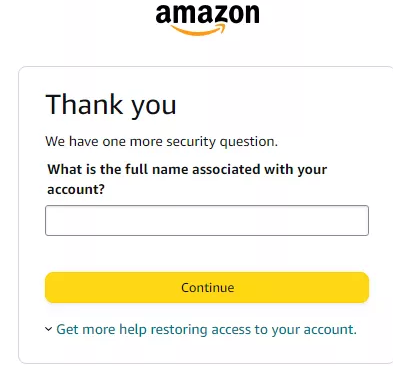Viewport: 393px width, 366px height.
Task: Place cursor in the account name textbox
Action: point(207,221)
